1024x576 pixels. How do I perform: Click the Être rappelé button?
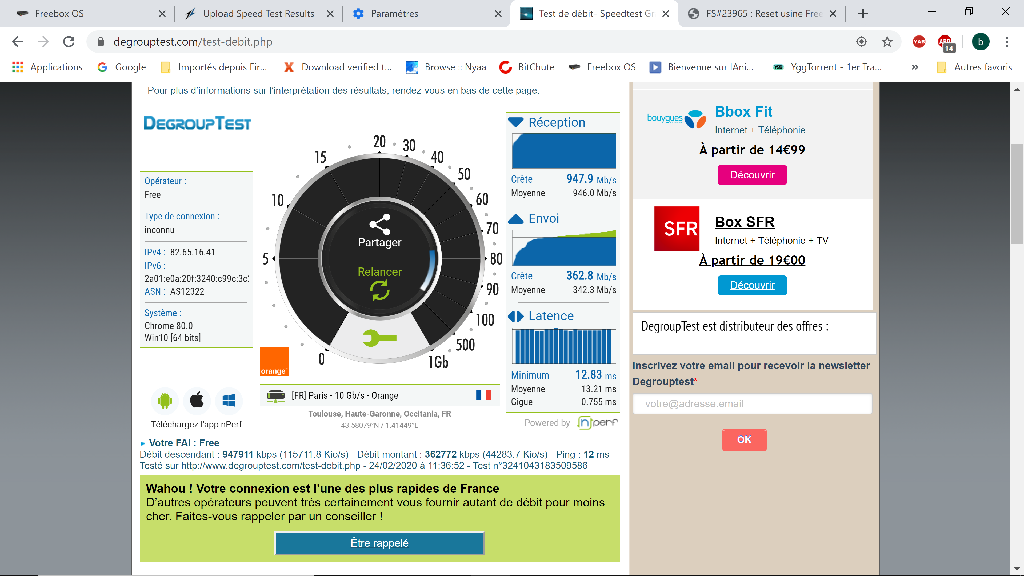379,543
